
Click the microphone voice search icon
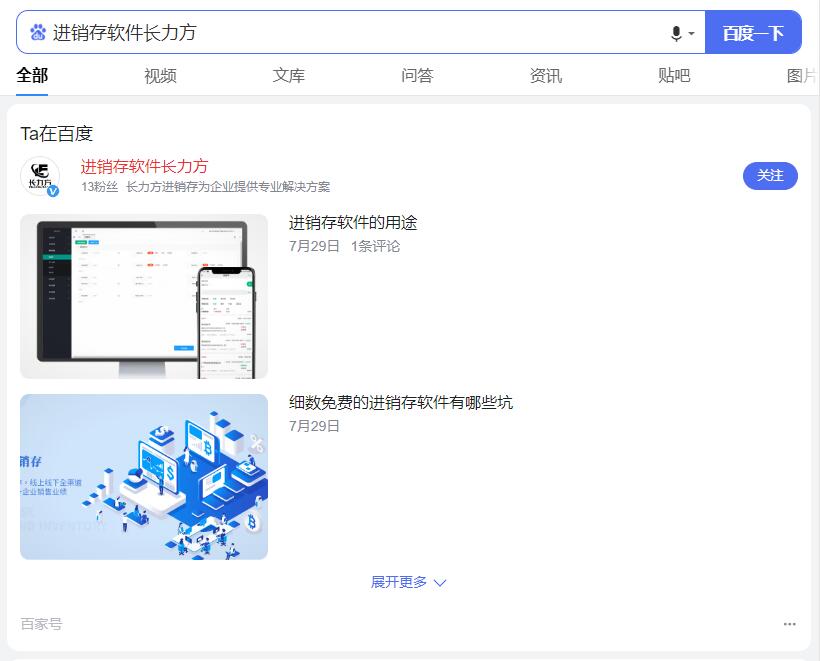pyautogui.click(x=676, y=33)
